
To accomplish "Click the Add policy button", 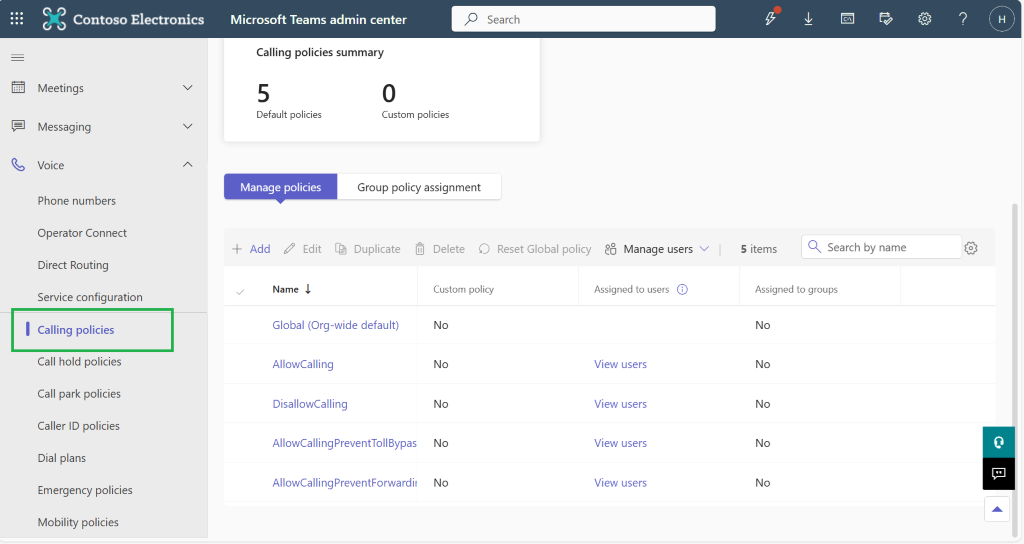I will tap(251, 249).
